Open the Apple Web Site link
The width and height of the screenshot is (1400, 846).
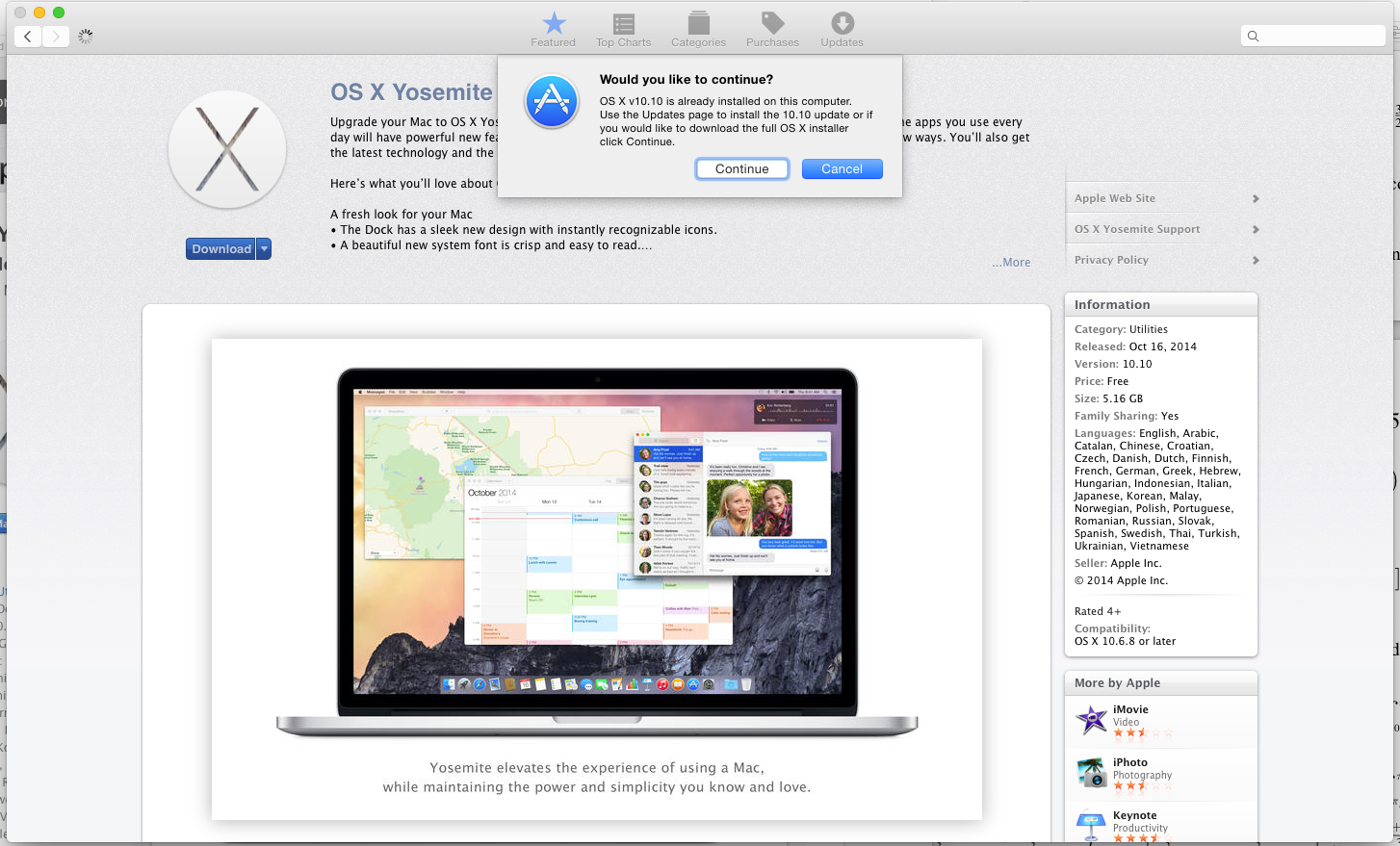tap(1115, 198)
